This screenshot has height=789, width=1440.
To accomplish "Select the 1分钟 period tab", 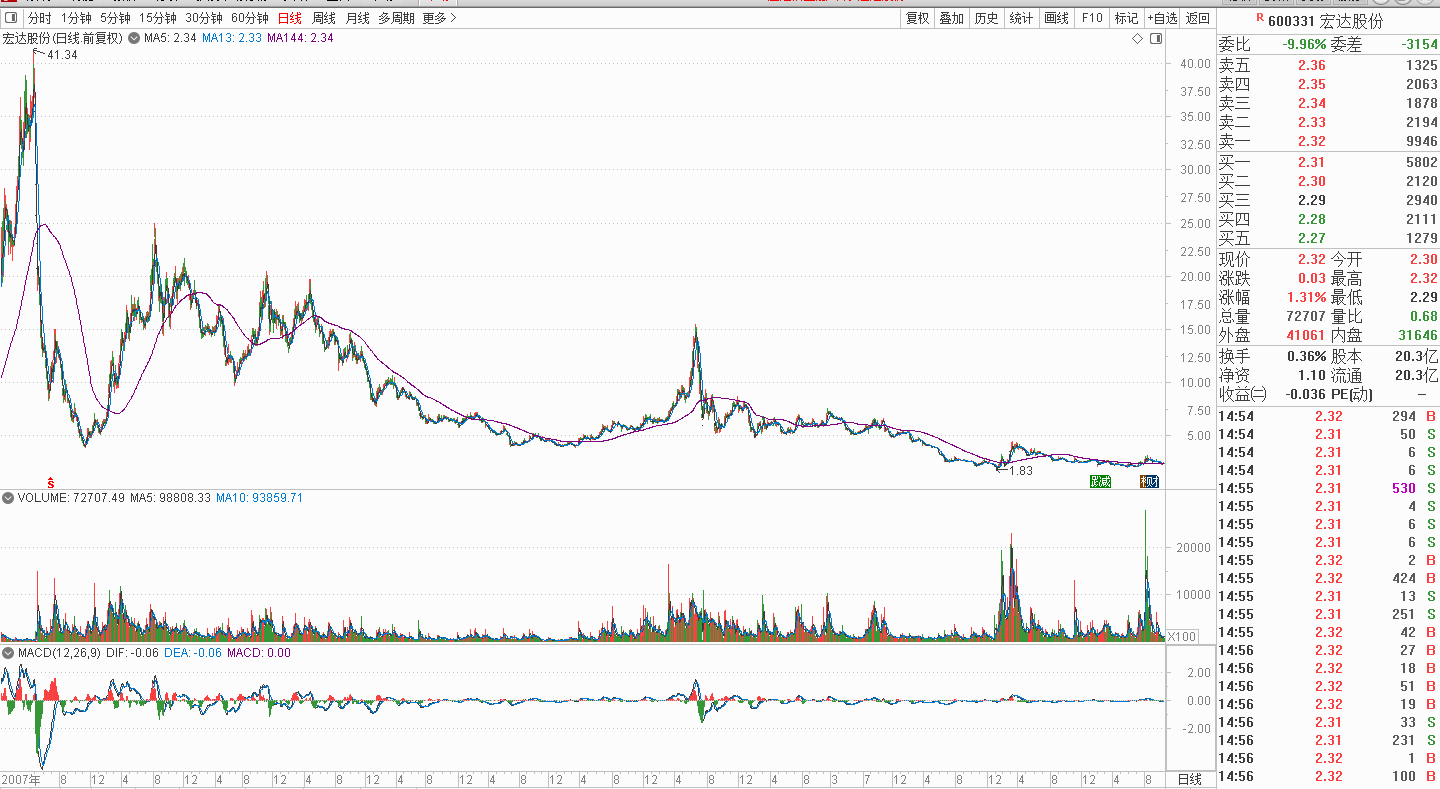I will coord(76,18).
